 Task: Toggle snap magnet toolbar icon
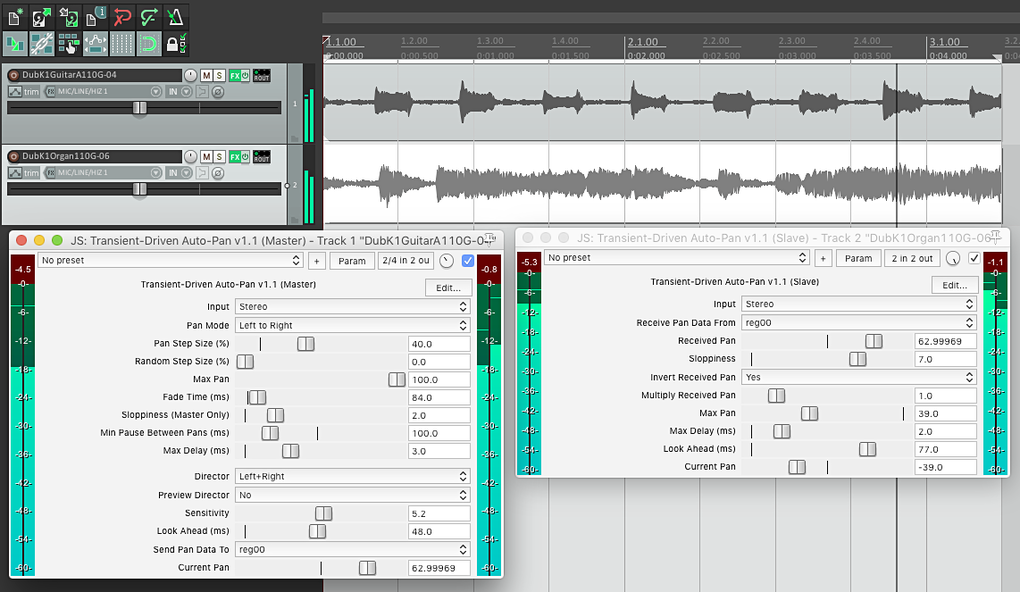148,44
